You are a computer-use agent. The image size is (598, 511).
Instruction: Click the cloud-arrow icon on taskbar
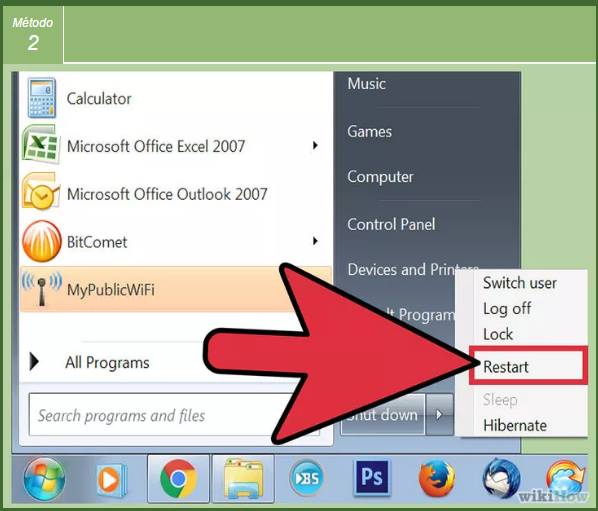[x=565, y=478]
